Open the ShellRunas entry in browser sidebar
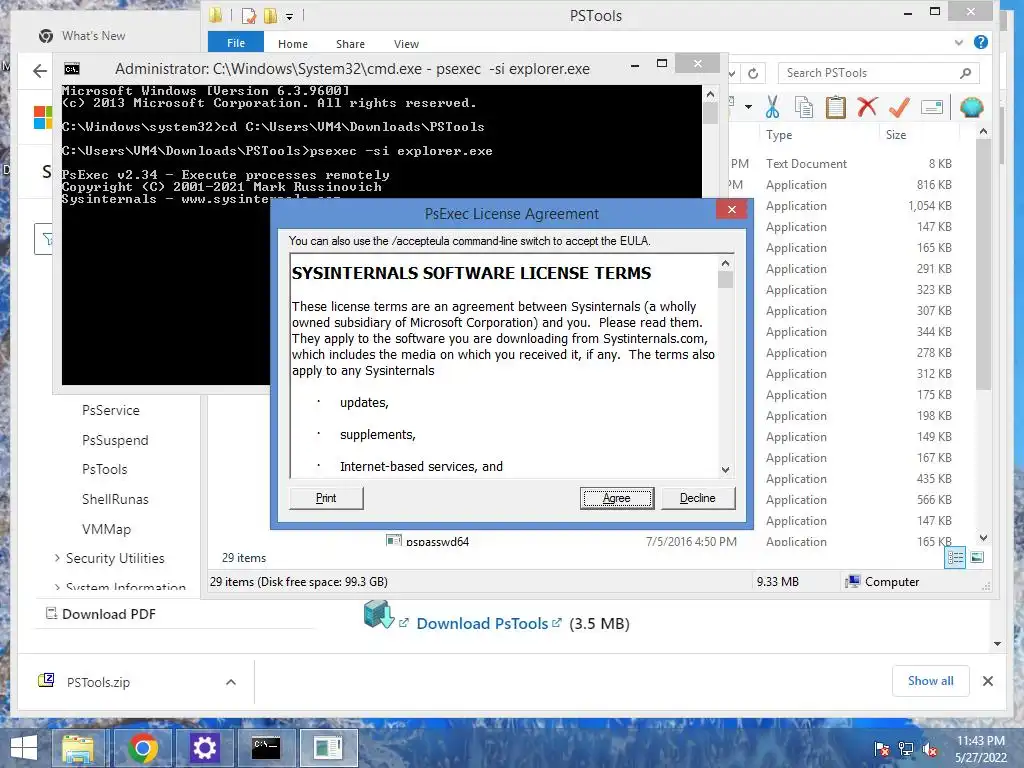 (115, 499)
